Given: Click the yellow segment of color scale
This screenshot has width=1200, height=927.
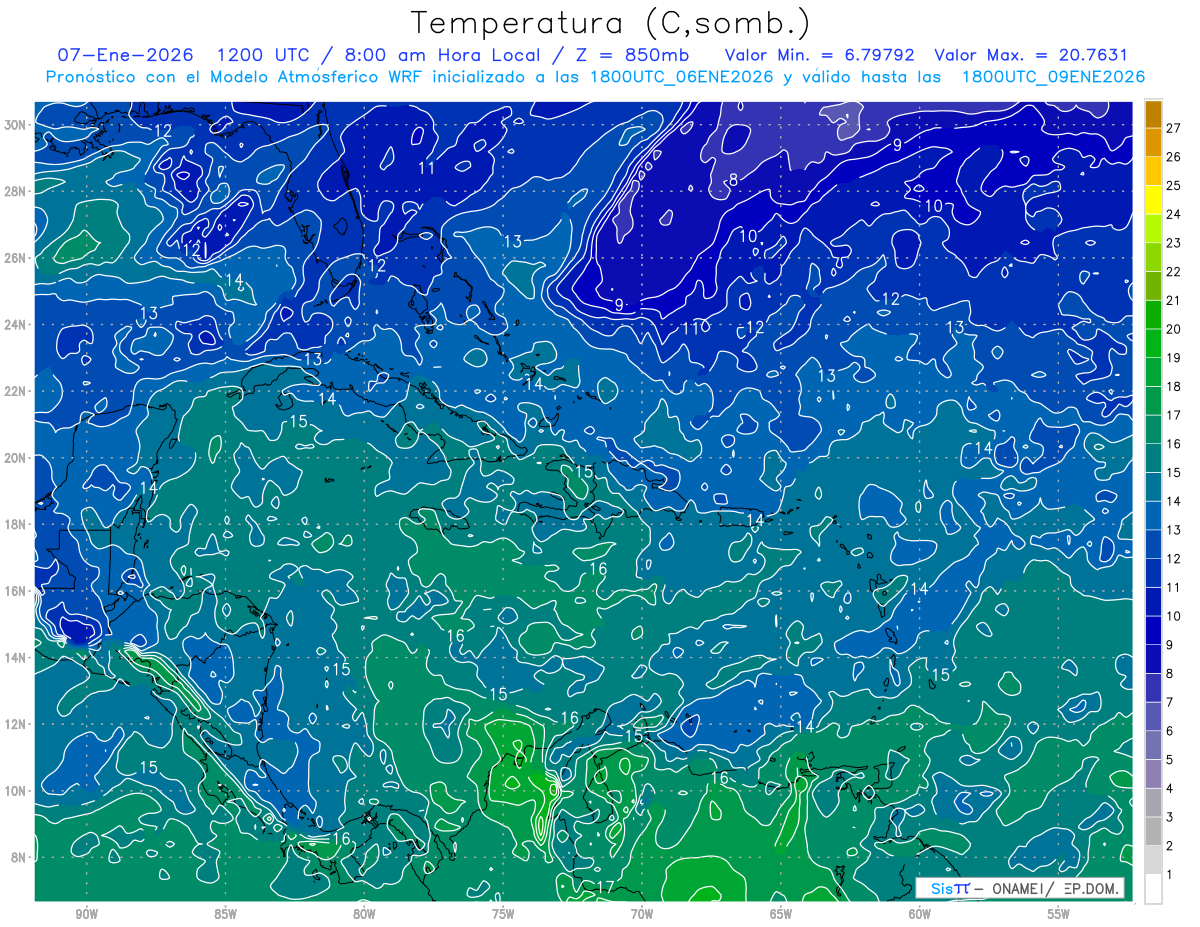Looking at the screenshot, I should (x=1153, y=200).
